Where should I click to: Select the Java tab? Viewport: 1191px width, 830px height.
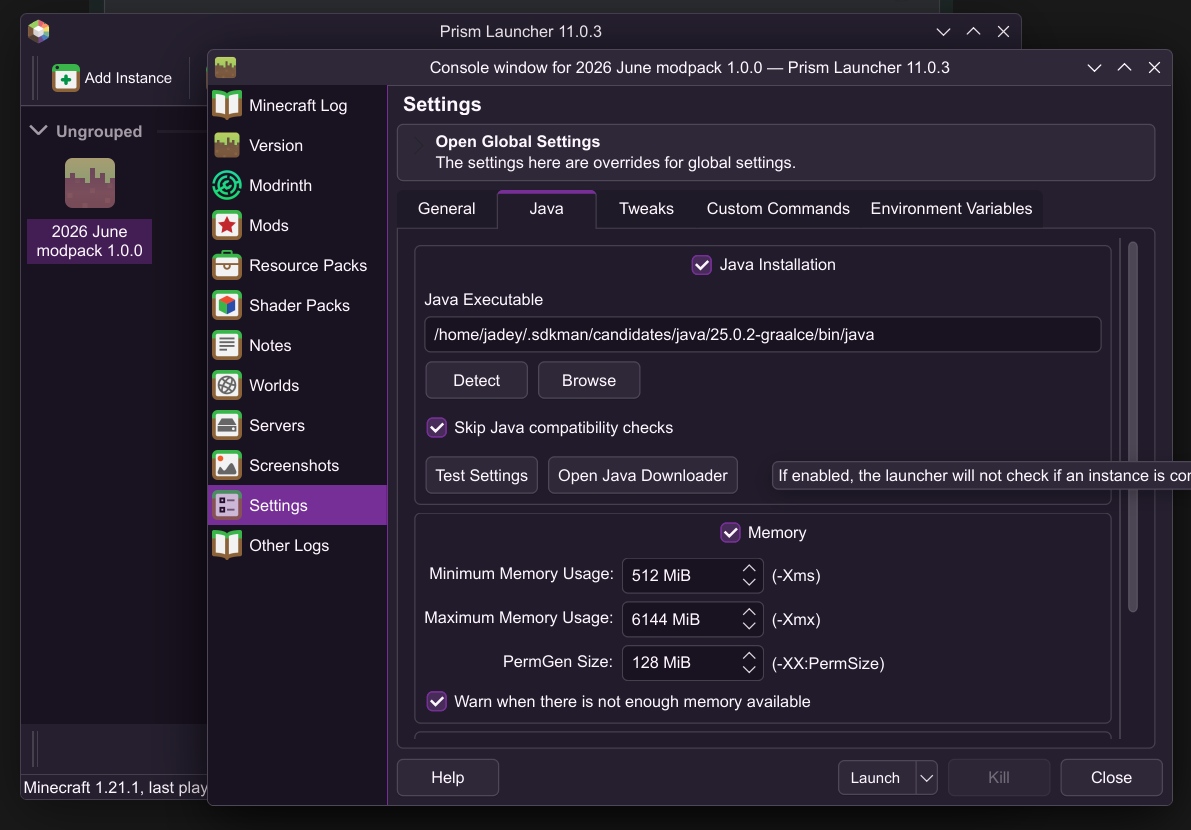(546, 209)
